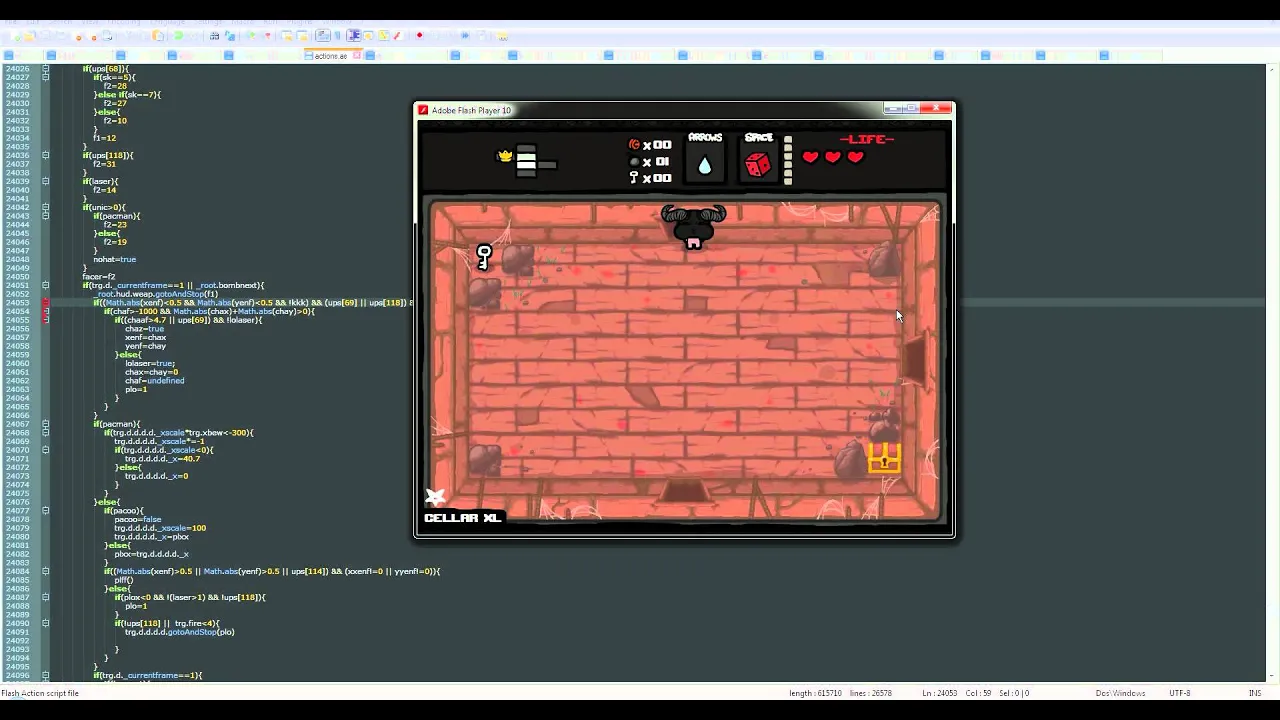Click the Find binoculars icon in toolbar
This screenshot has width=1280, height=720.
pos(214,36)
